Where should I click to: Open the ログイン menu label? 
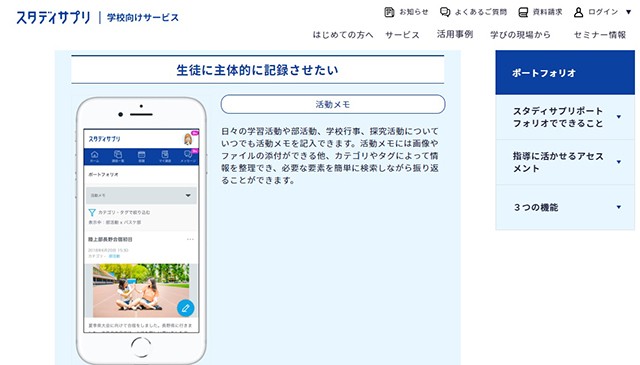[603, 12]
